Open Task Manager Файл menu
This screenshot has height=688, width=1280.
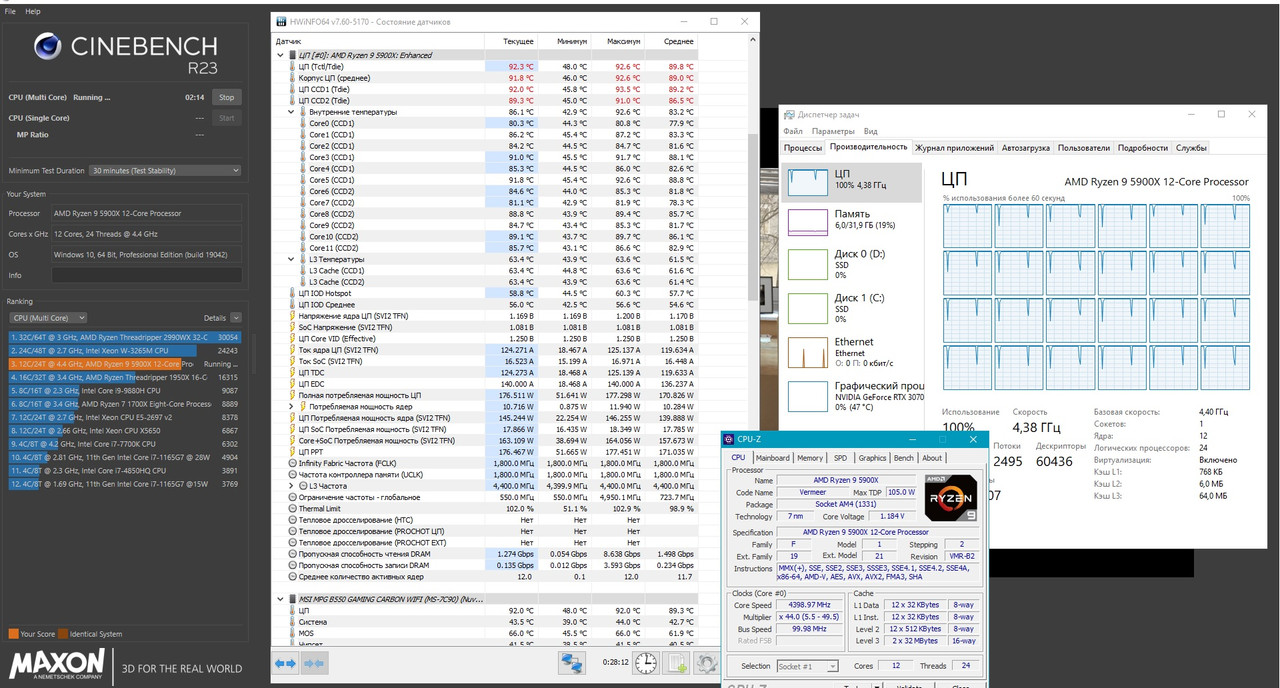[793, 131]
